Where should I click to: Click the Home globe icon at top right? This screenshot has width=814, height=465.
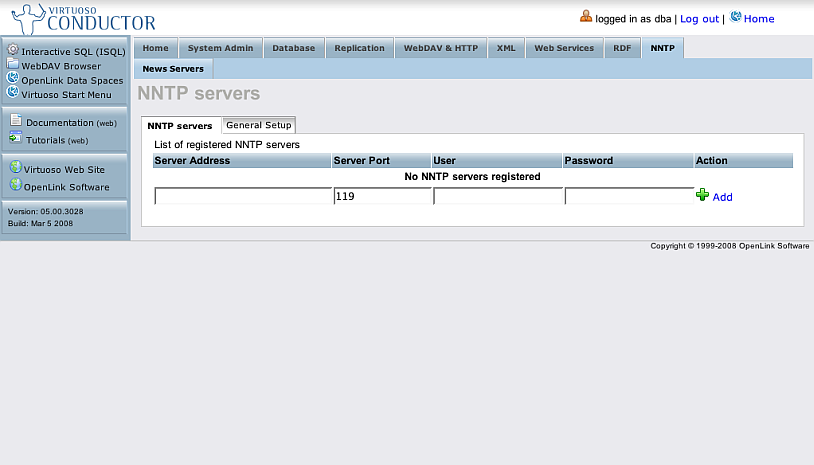(x=736, y=17)
